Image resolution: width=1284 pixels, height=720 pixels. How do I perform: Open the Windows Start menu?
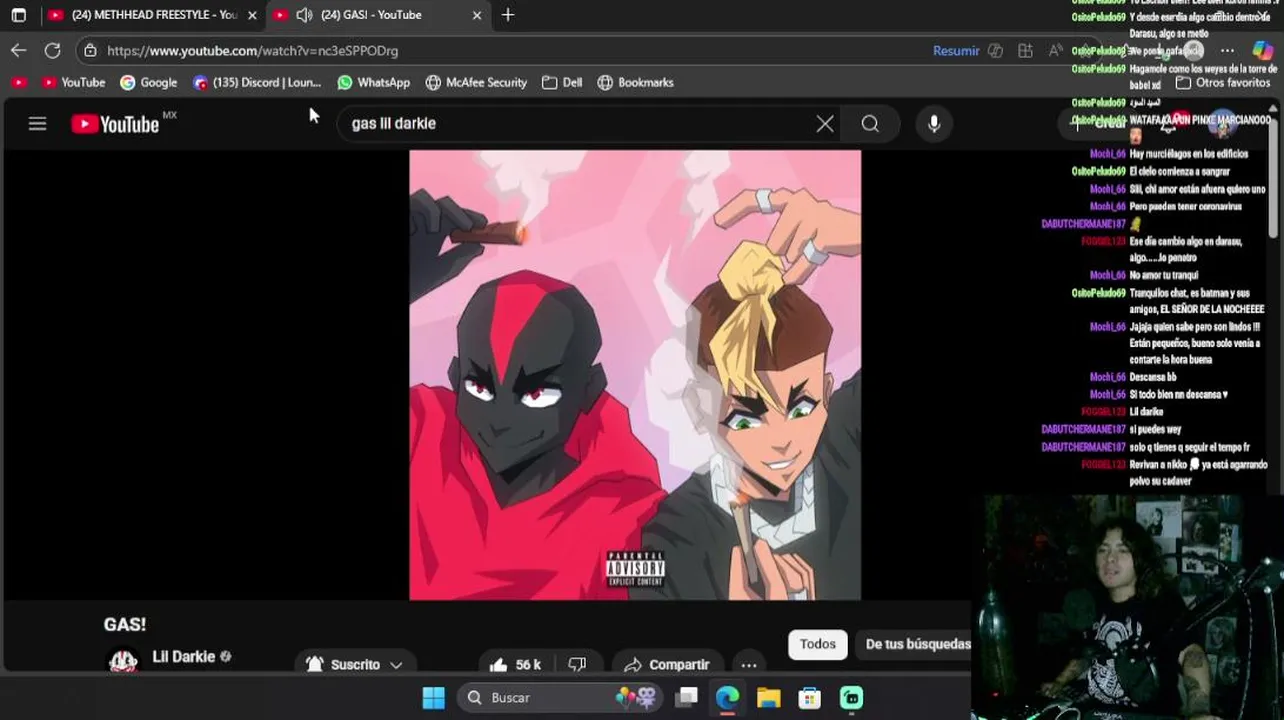[433, 698]
